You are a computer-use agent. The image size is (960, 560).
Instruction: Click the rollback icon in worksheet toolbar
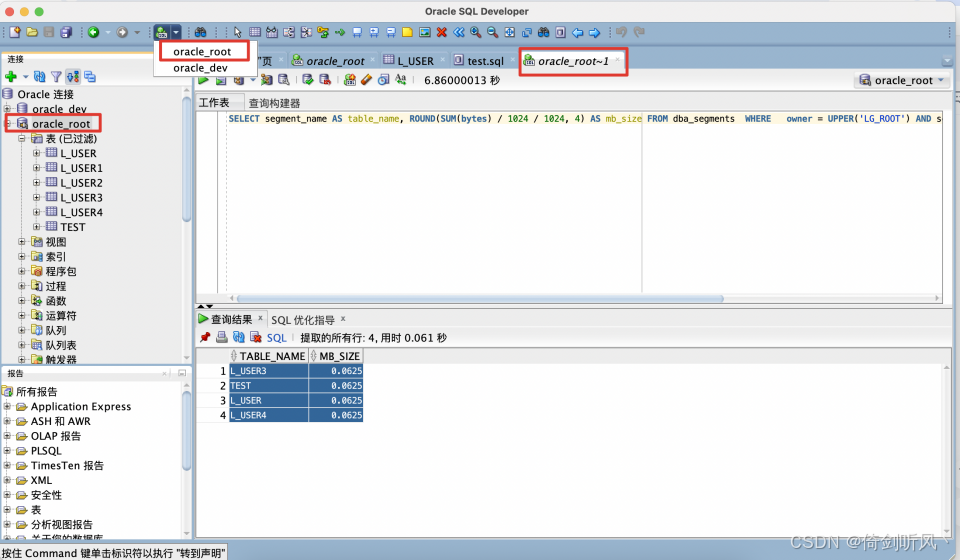(x=325, y=80)
